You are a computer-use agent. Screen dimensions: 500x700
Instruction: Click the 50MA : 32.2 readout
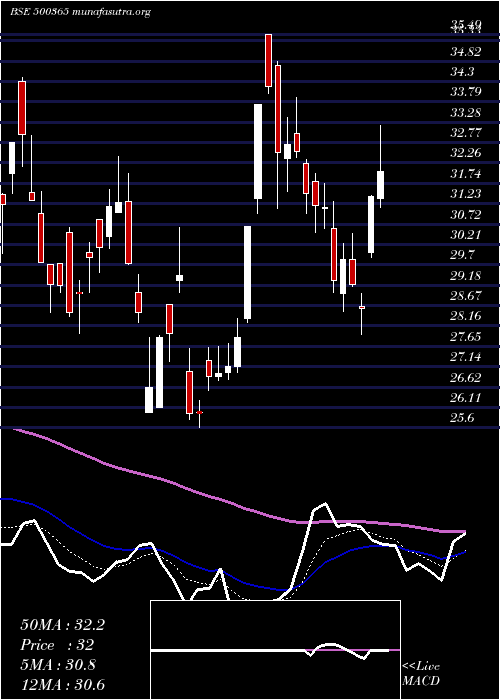62,625
